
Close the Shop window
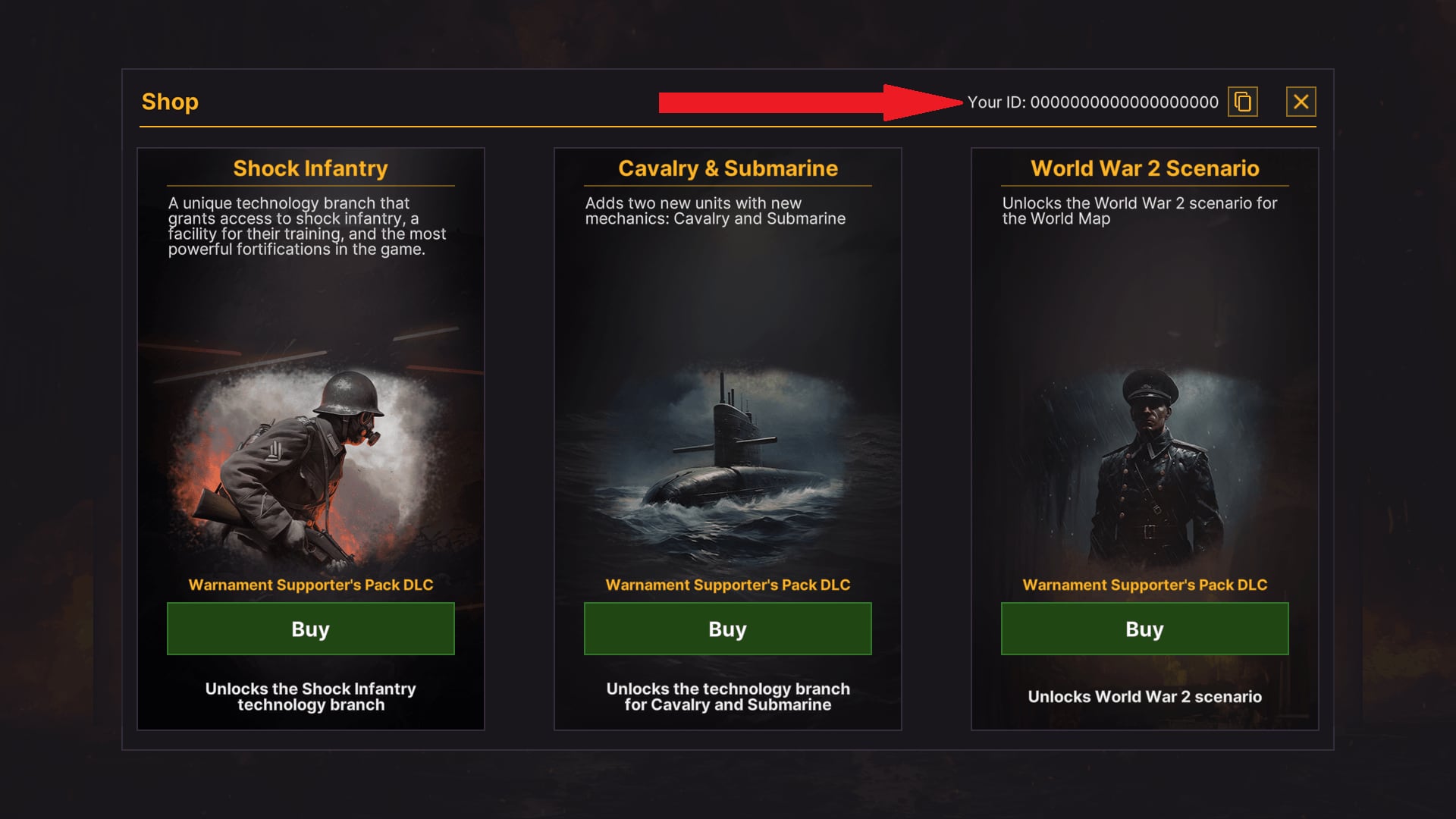[1301, 102]
